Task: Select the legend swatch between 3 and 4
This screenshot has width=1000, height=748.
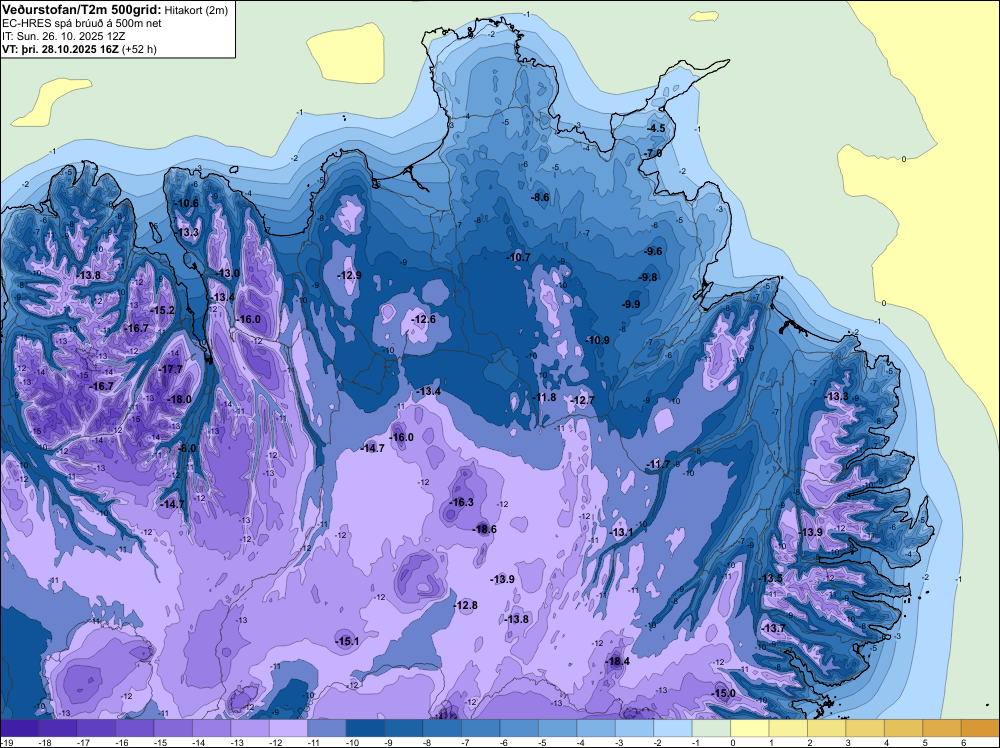Action: point(865,728)
